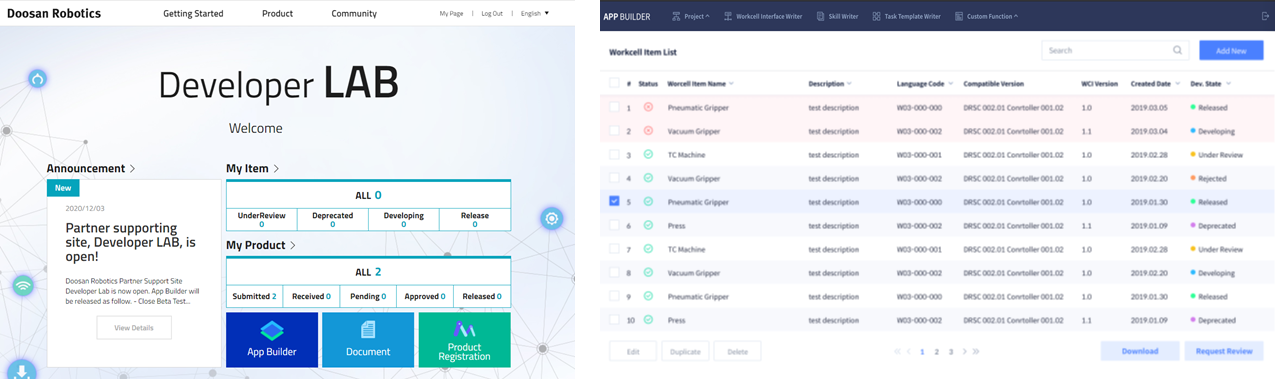Click the search magnifier icon
The height and width of the screenshot is (379, 1275).
coord(1178,50)
